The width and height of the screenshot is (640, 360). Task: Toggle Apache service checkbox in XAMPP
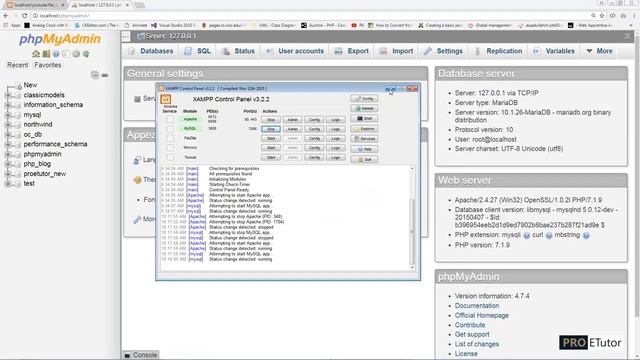pos(170,119)
